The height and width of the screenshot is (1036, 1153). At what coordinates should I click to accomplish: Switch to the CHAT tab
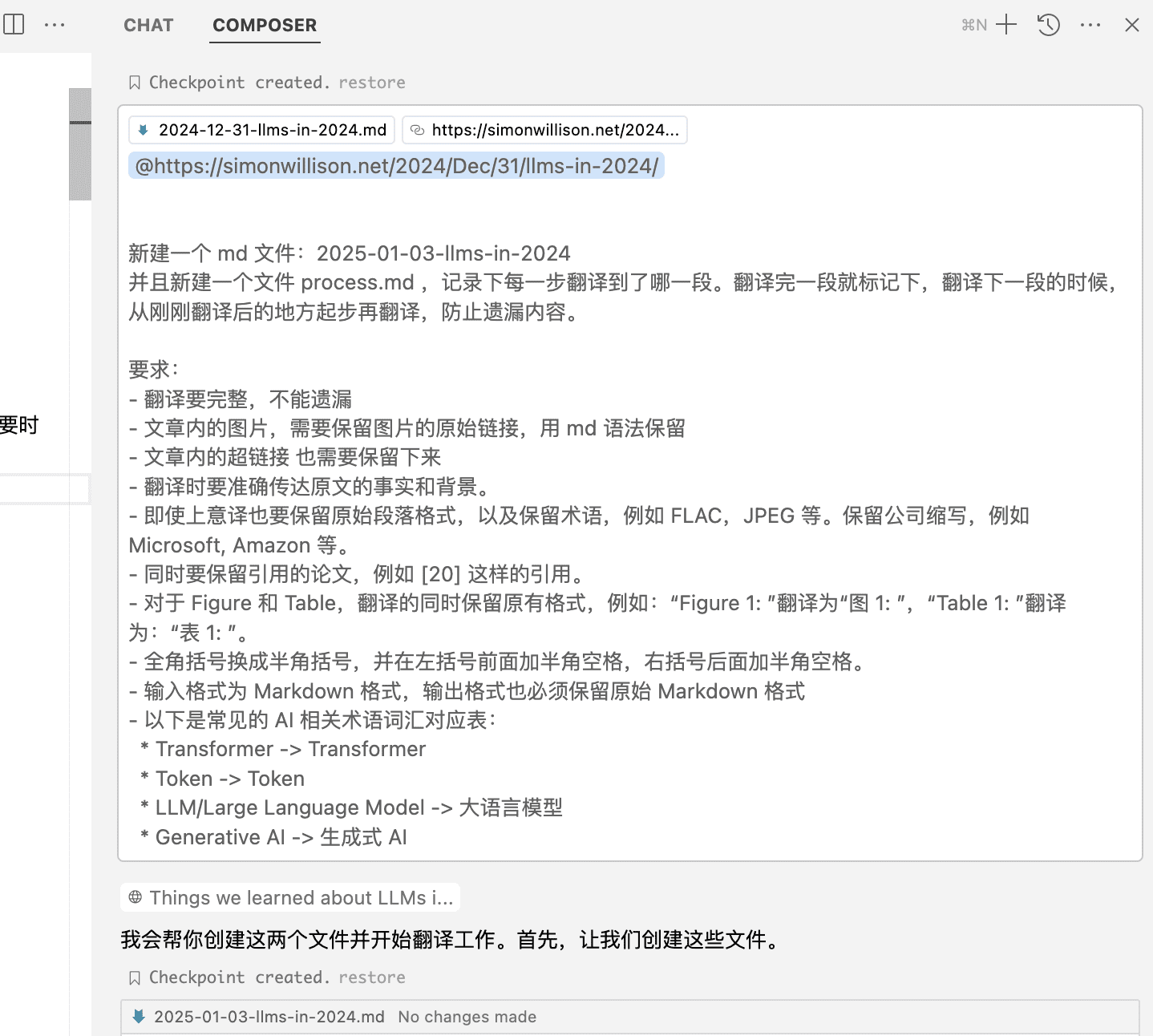148,25
